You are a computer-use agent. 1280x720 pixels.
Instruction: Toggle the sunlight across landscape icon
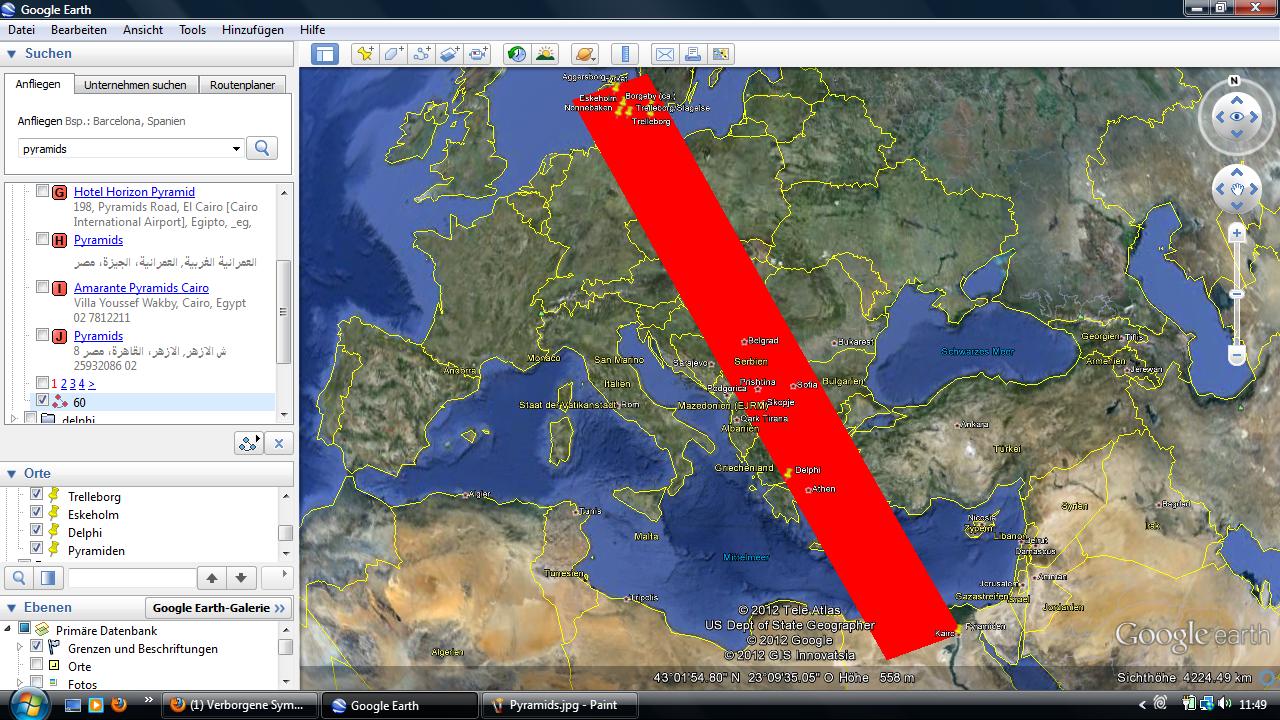point(545,54)
